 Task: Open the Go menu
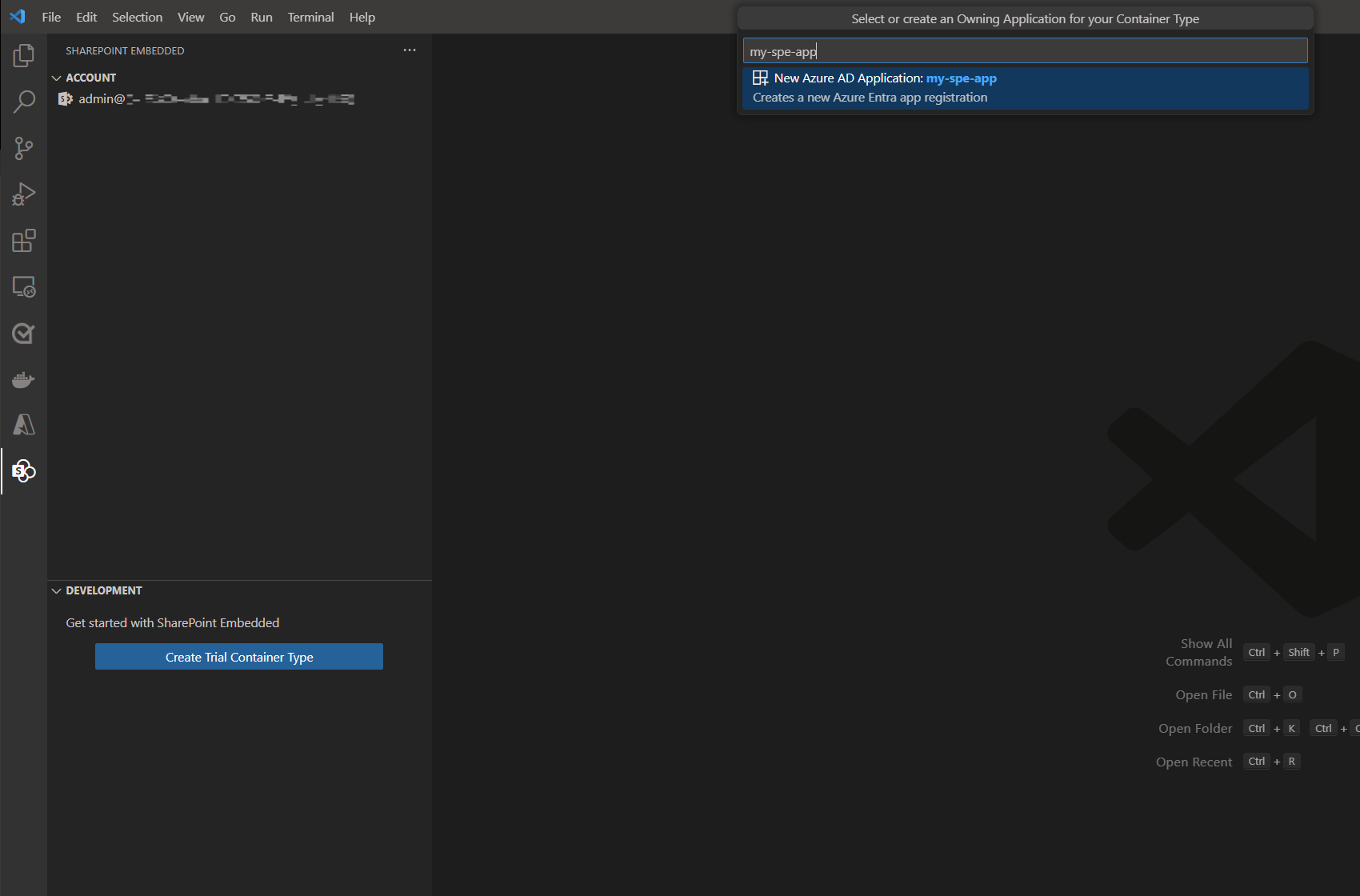[227, 17]
